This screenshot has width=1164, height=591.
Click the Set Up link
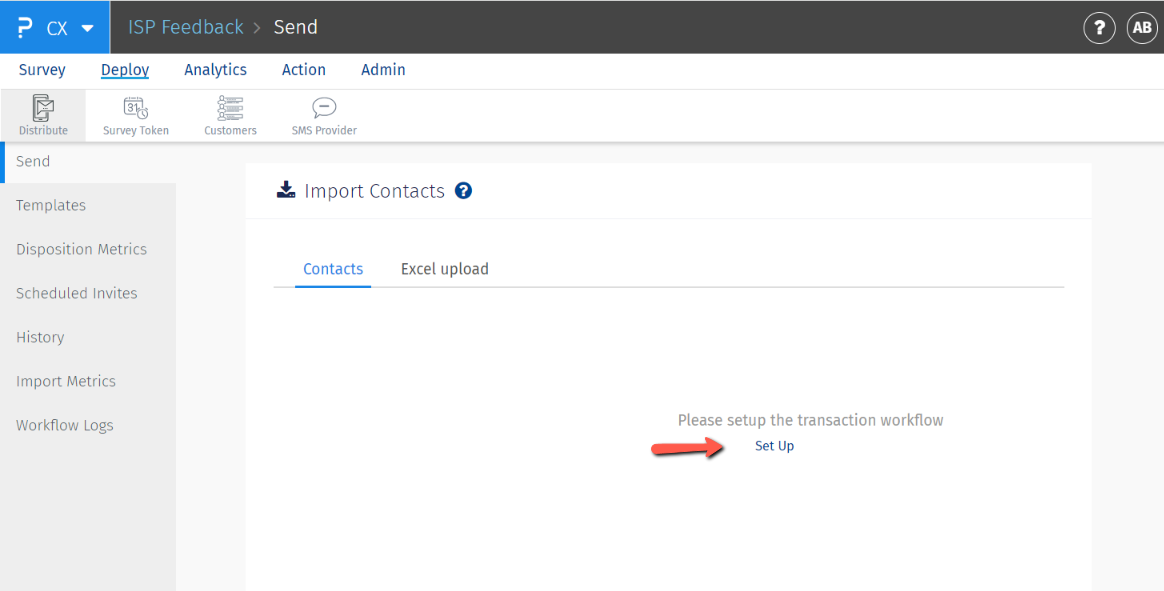click(774, 446)
